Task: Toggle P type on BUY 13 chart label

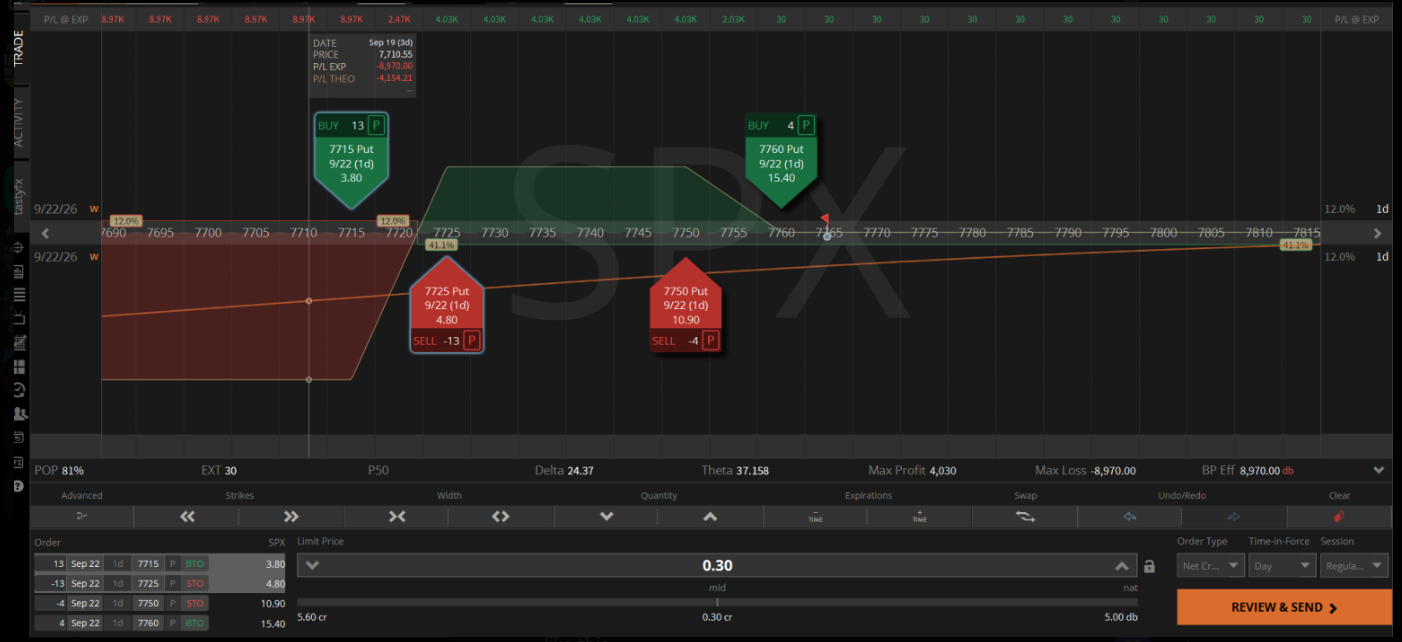Action: point(376,125)
